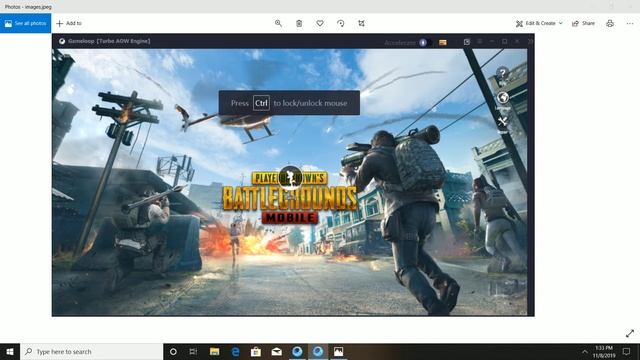Click the highlighted second Gameloop taskbar icon
The image size is (640, 360).
(318, 351)
